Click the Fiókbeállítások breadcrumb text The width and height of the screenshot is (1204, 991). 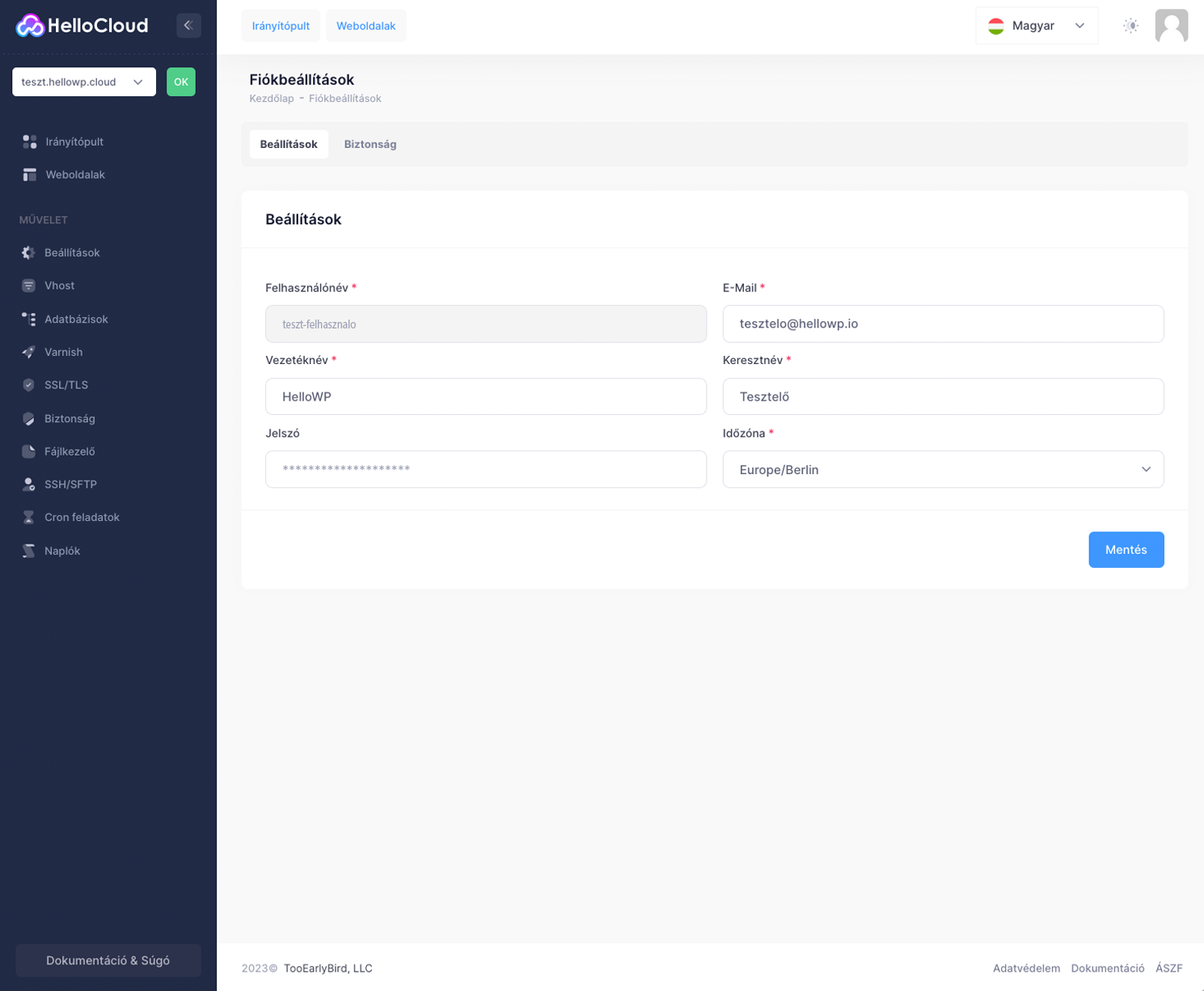pos(345,99)
